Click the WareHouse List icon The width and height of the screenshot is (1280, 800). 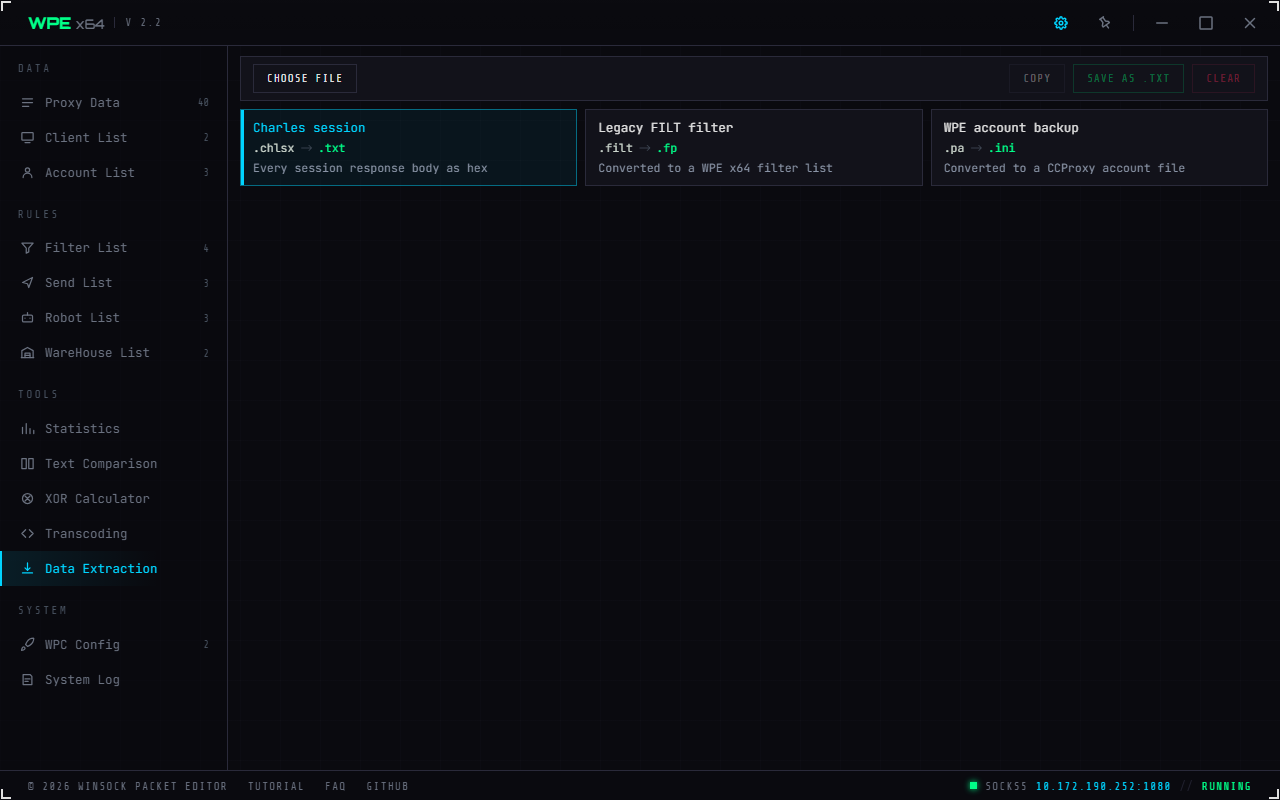pos(27,353)
